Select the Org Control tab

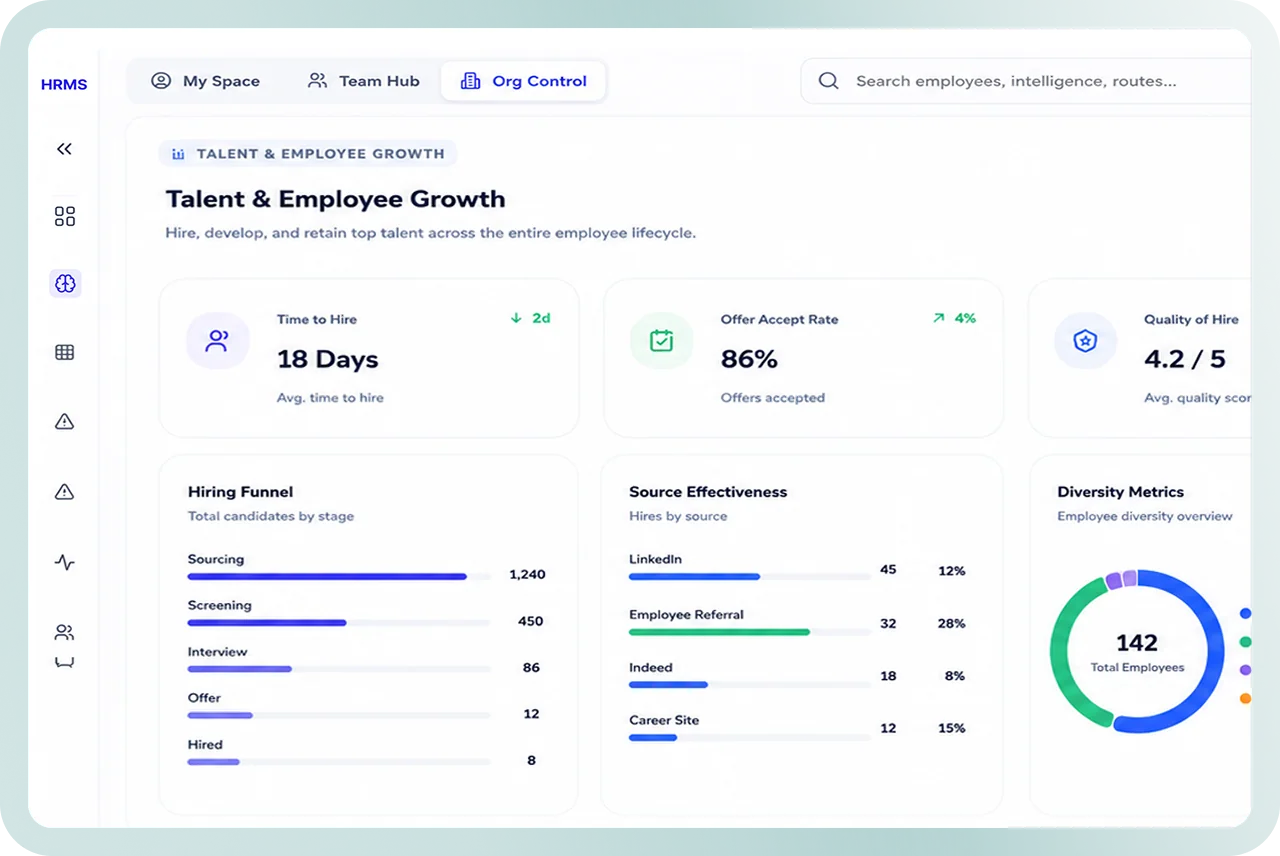pyautogui.click(x=523, y=81)
